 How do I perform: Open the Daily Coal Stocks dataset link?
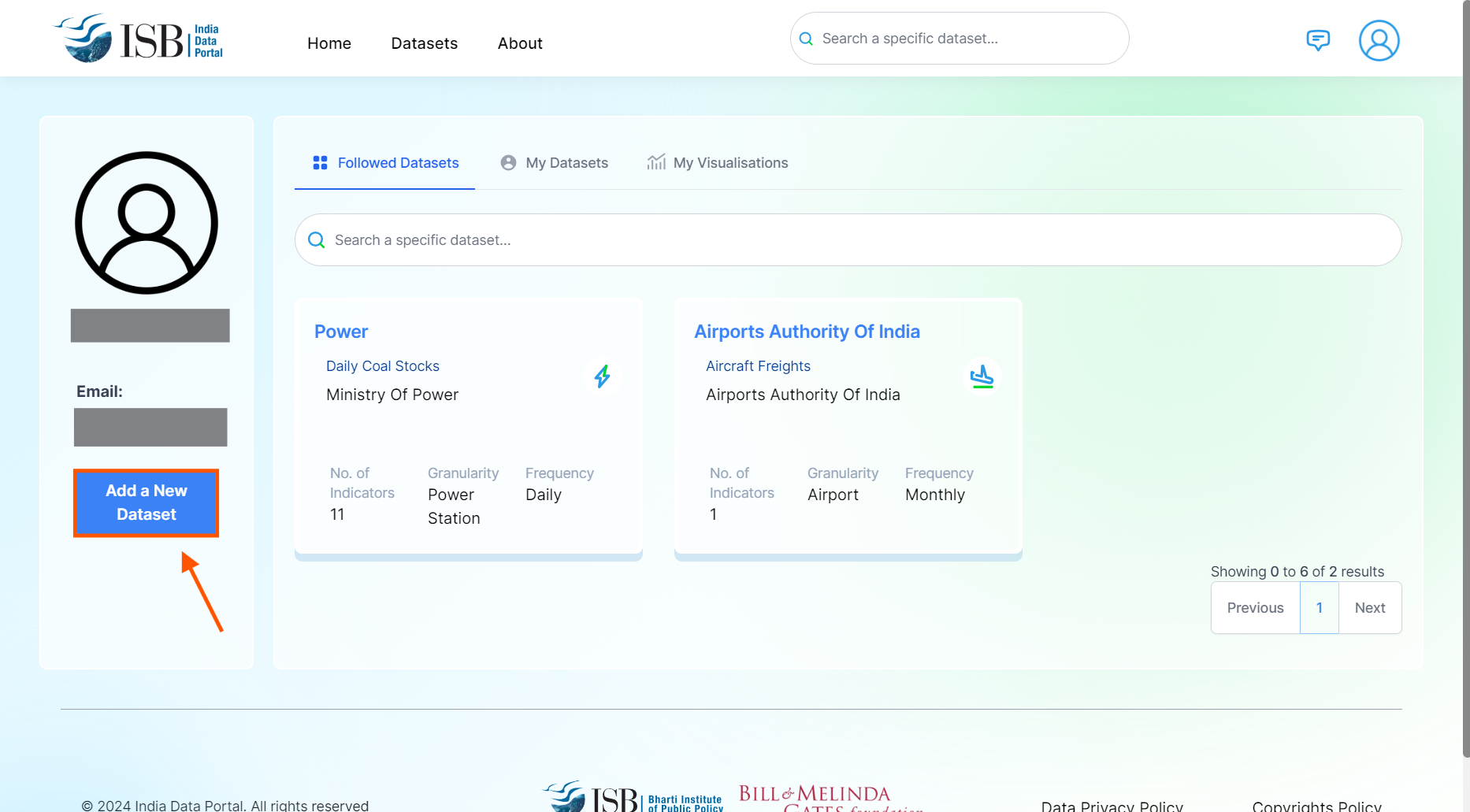(383, 366)
